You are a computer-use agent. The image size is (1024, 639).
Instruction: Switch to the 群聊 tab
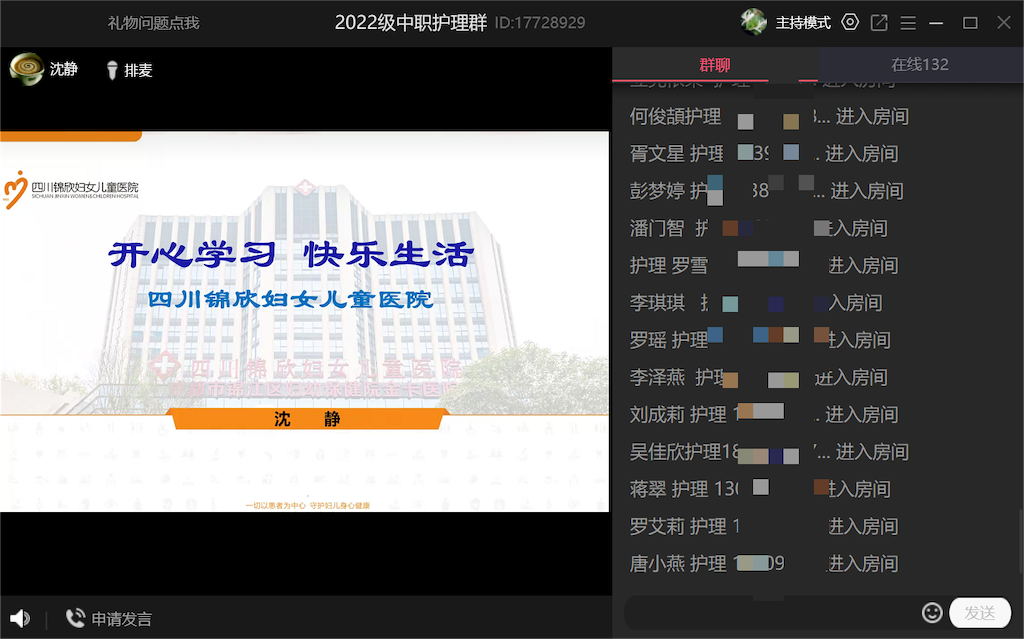[714, 65]
